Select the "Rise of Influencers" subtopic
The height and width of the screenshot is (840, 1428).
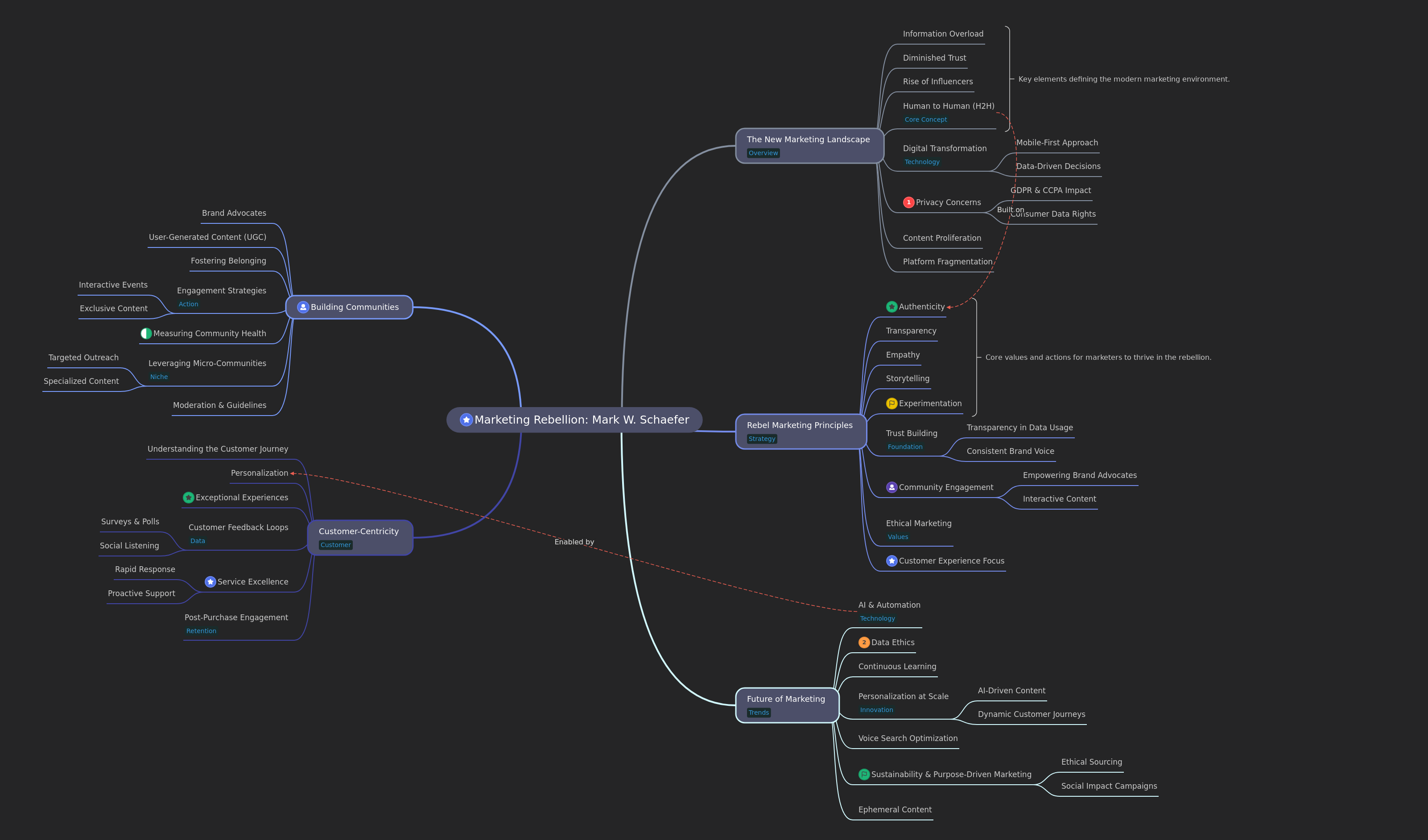[938, 82]
